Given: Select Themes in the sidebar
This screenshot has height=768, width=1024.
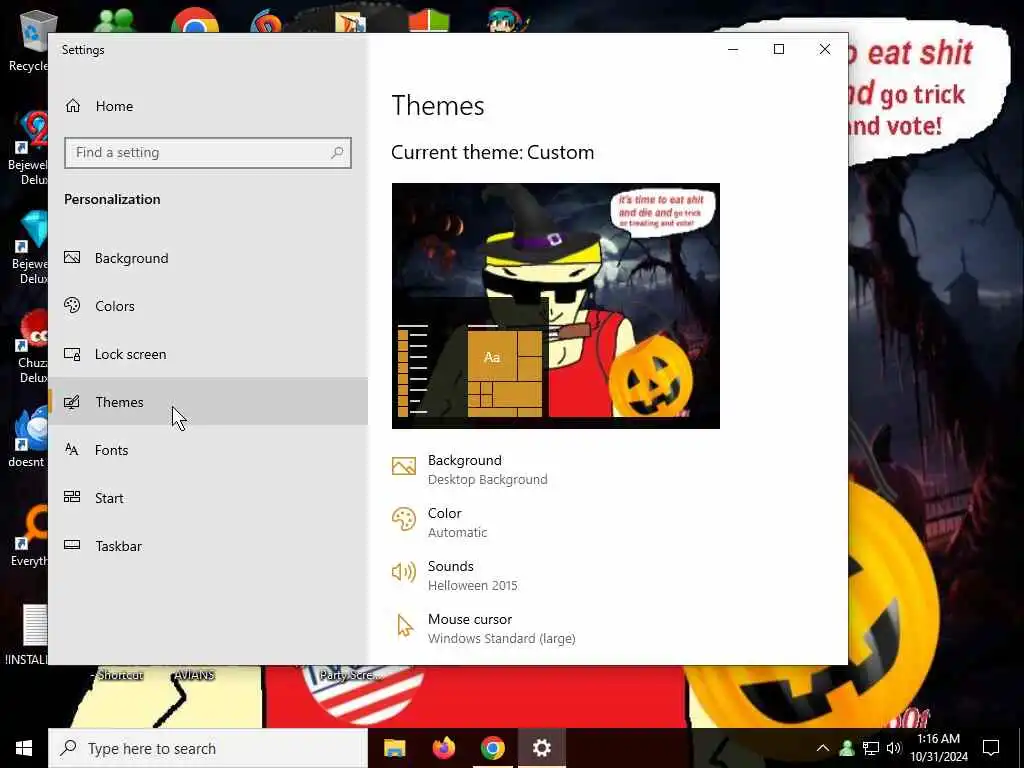Looking at the screenshot, I should (208, 402).
